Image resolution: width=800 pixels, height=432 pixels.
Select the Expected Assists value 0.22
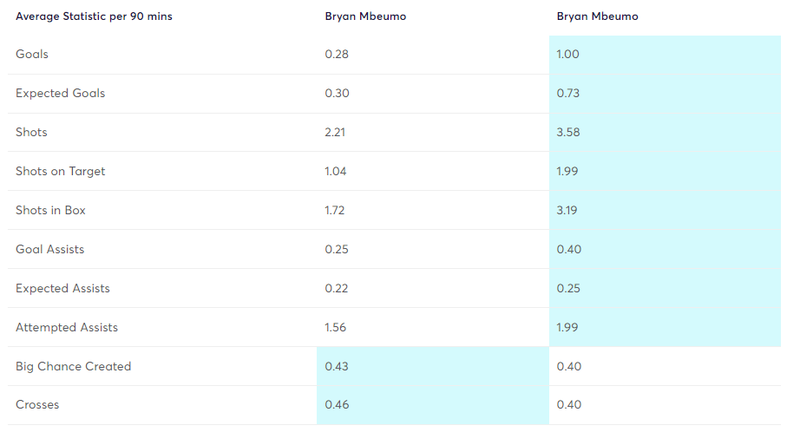[x=336, y=289]
